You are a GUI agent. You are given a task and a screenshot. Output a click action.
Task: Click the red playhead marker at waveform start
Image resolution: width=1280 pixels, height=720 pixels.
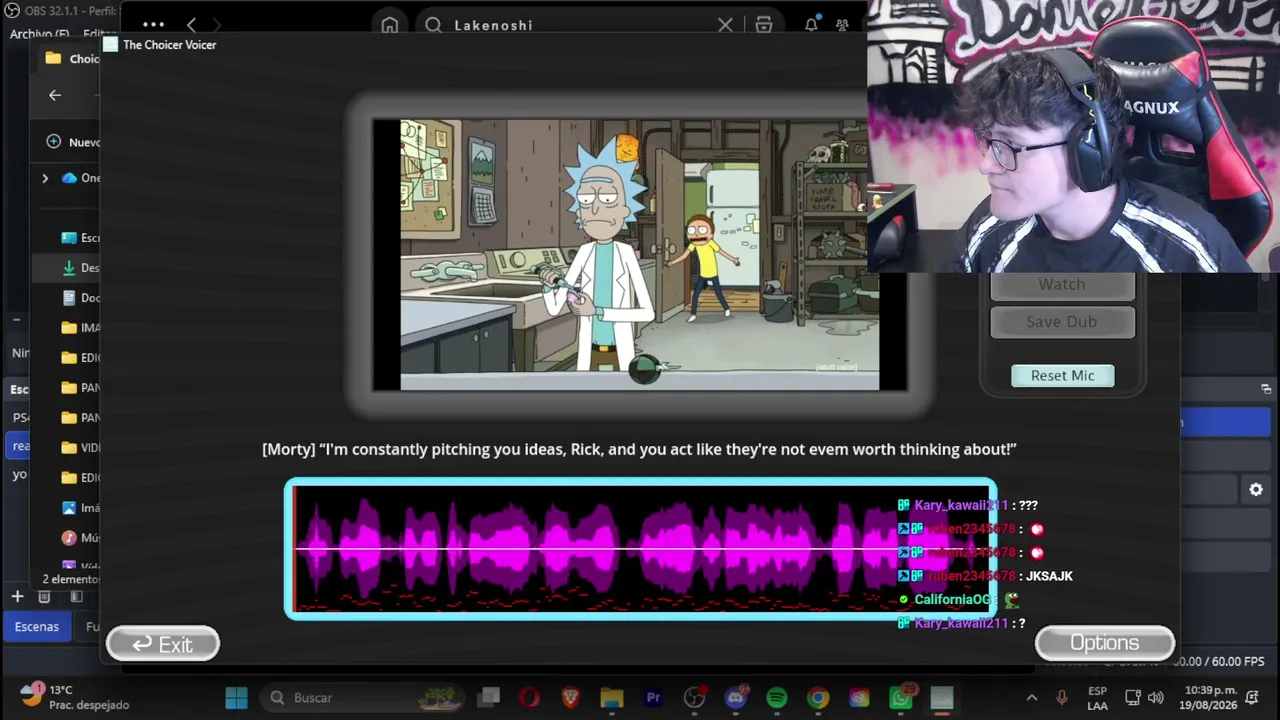tap(295, 549)
